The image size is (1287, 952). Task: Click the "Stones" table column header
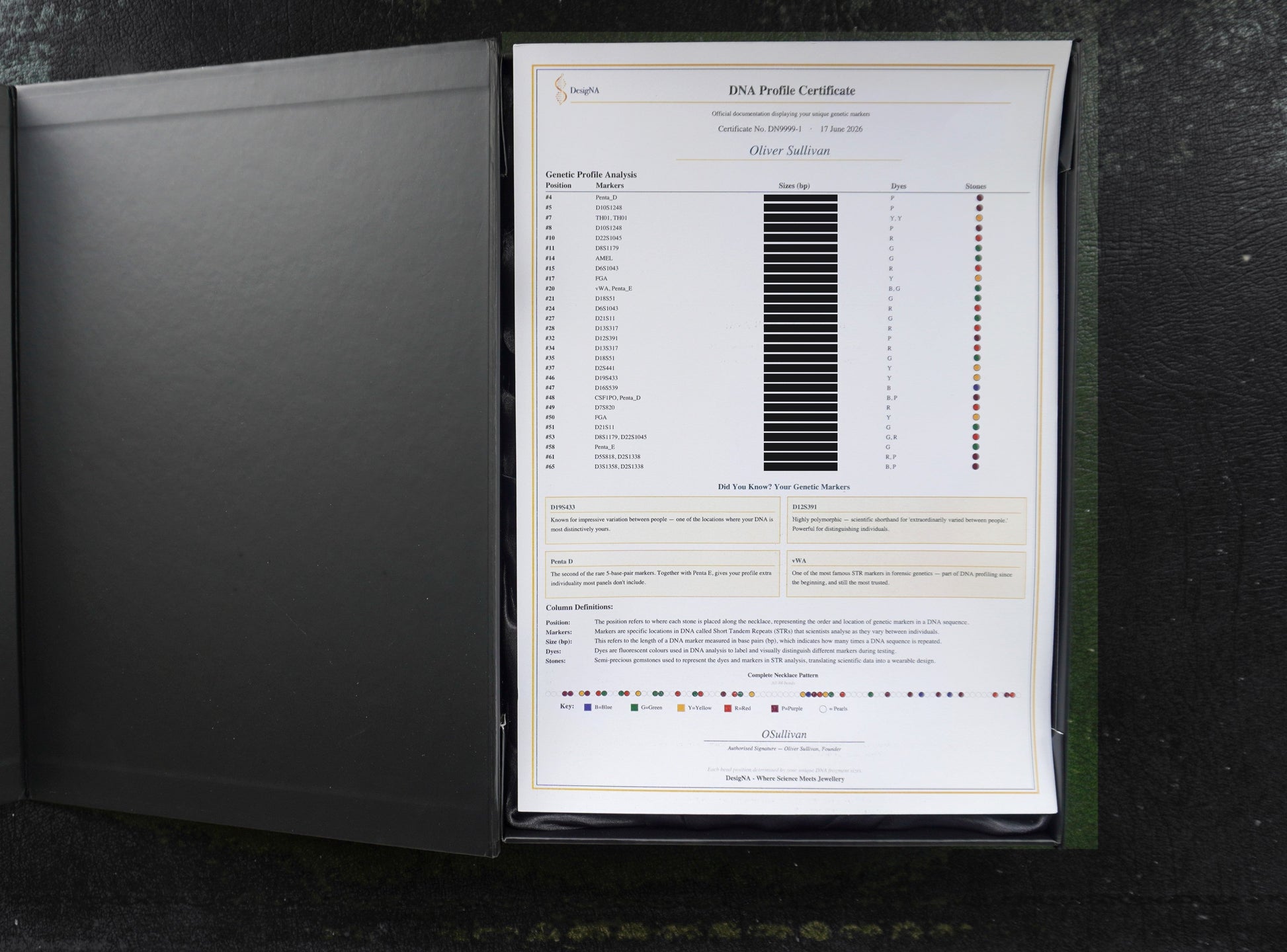click(x=975, y=186)
